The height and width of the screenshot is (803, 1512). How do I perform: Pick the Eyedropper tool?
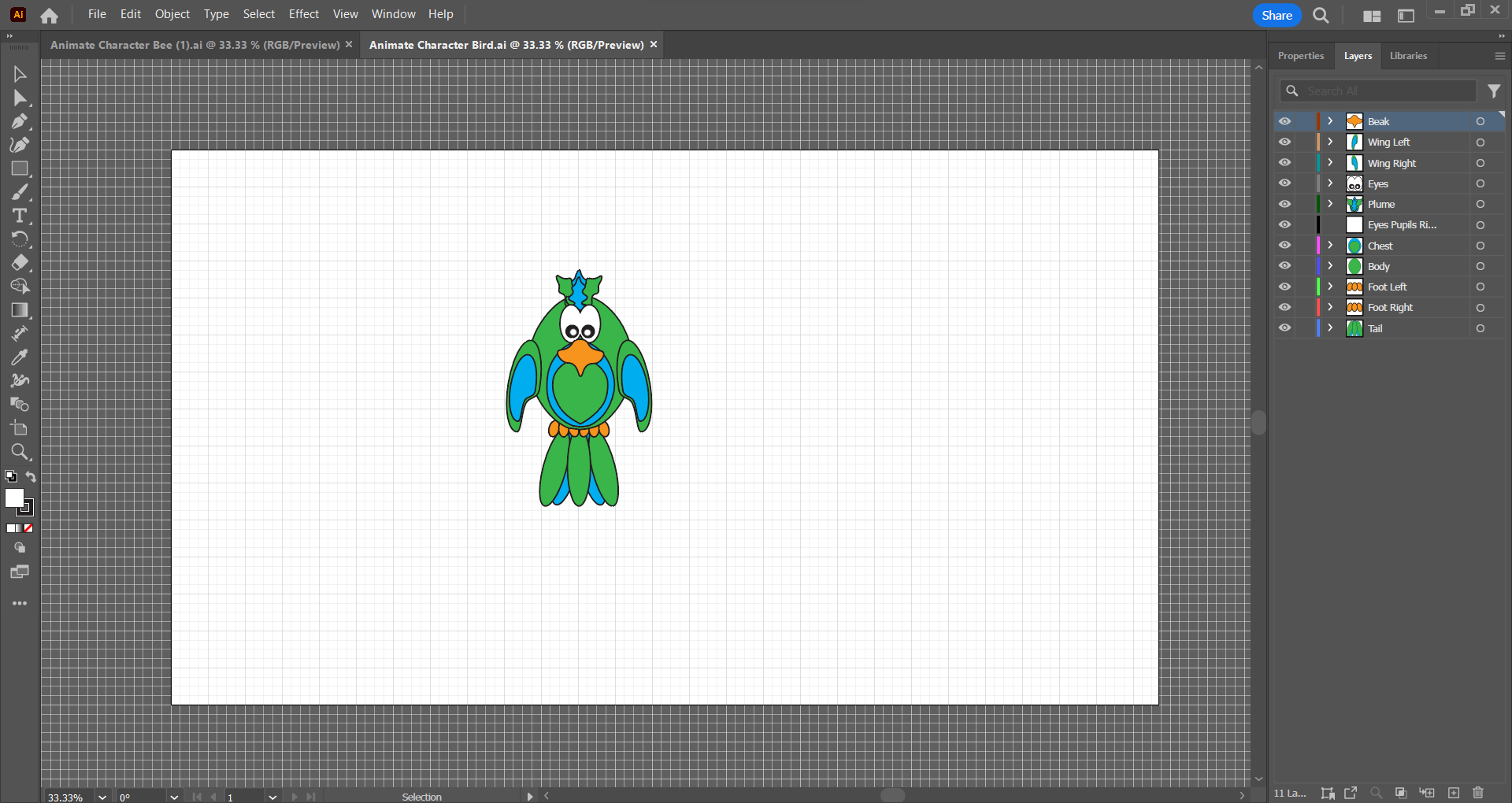(20, 357)
